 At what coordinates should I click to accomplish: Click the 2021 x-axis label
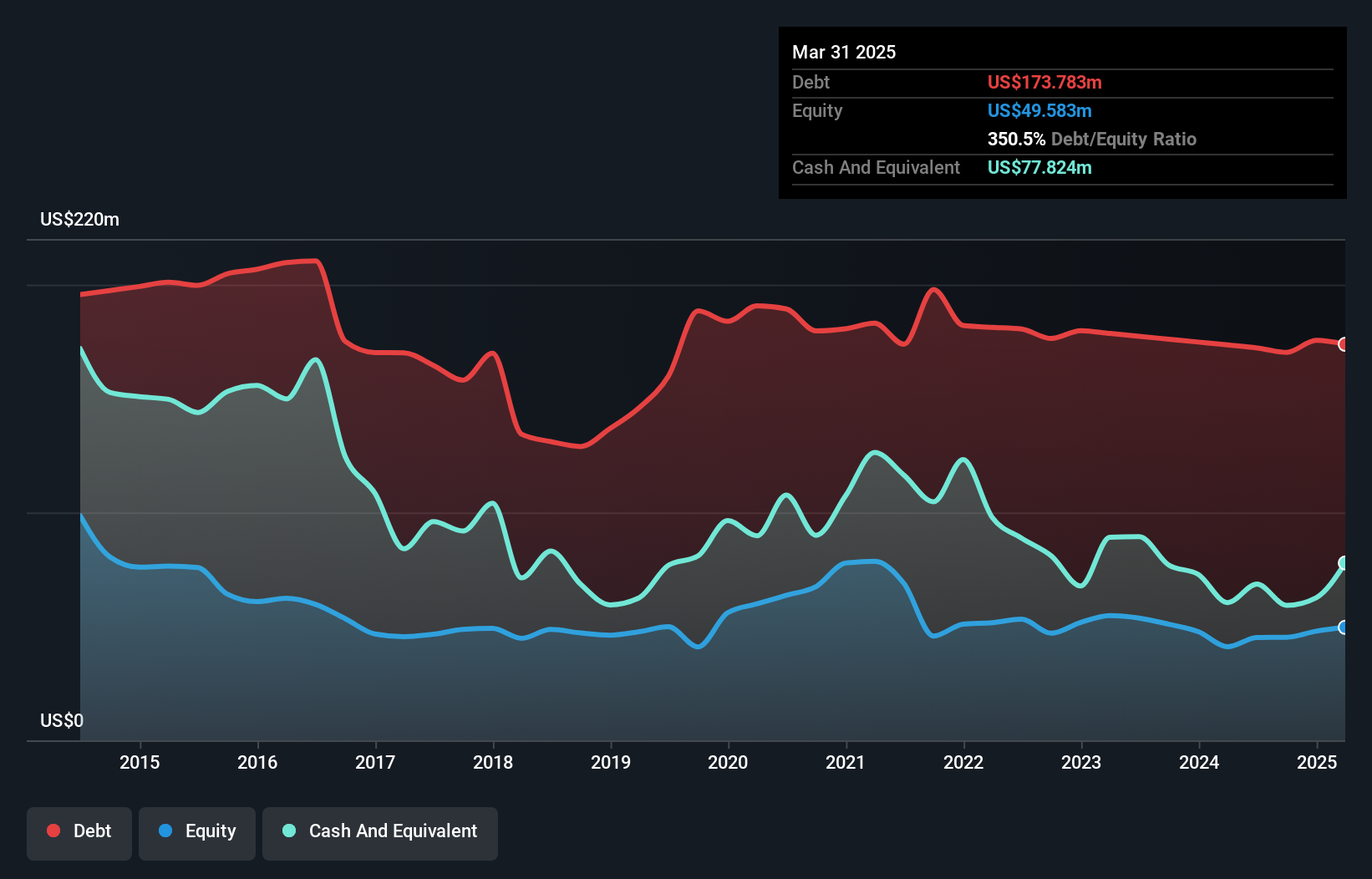tap(846, 762)
